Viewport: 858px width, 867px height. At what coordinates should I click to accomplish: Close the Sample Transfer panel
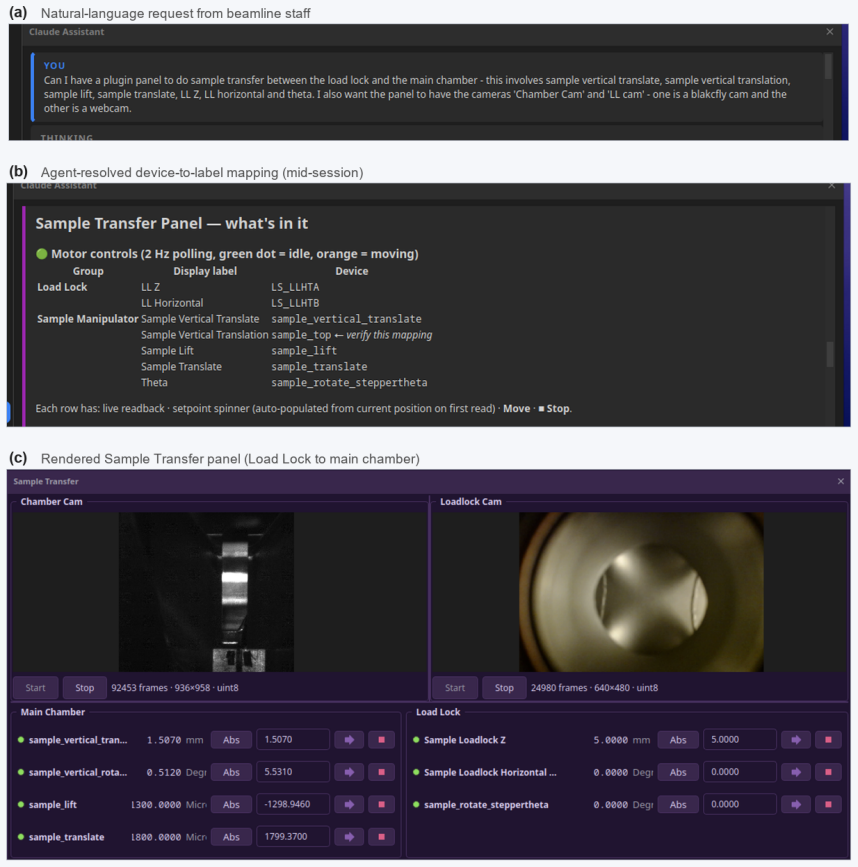[841, 482]
